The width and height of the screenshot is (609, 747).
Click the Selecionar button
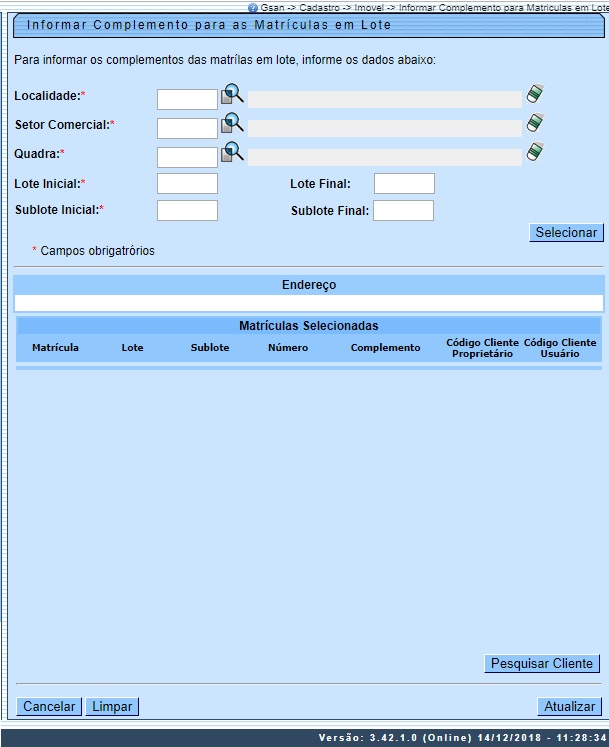[566, 232]
